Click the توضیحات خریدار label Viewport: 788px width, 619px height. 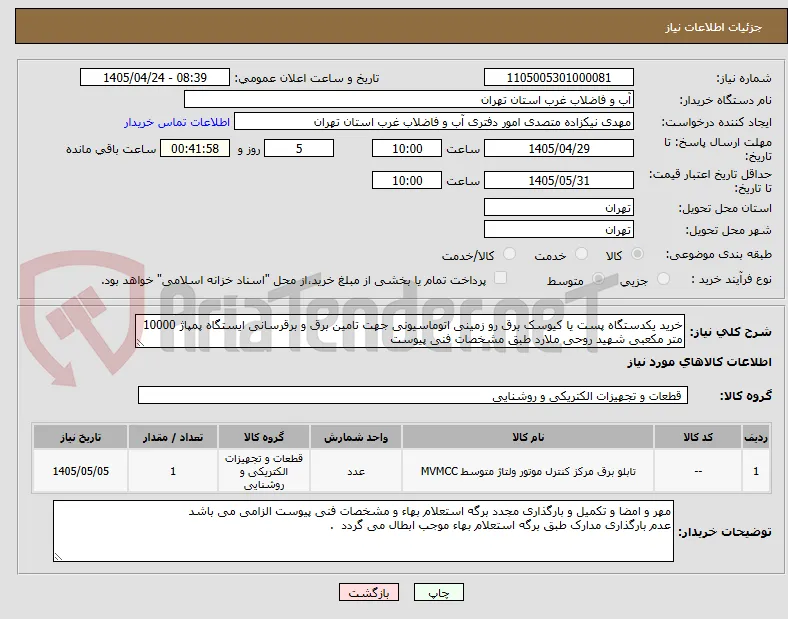point(725,532)
